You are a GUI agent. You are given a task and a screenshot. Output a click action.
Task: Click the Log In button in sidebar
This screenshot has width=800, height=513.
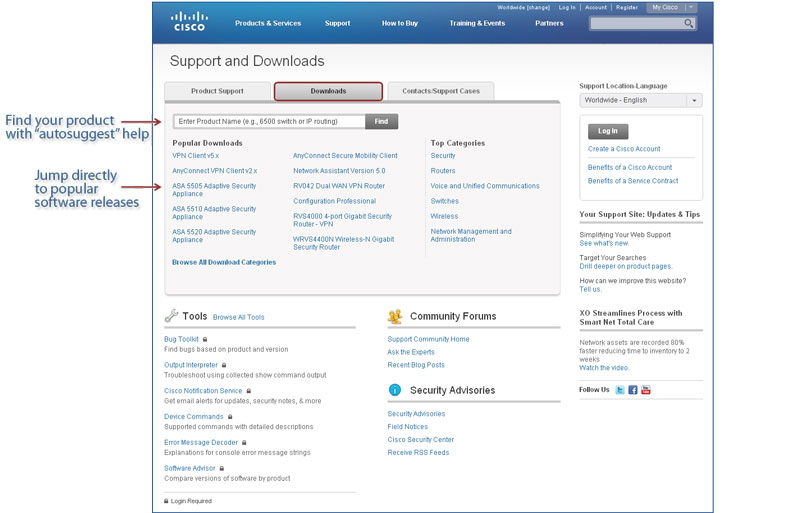point(608,131)
